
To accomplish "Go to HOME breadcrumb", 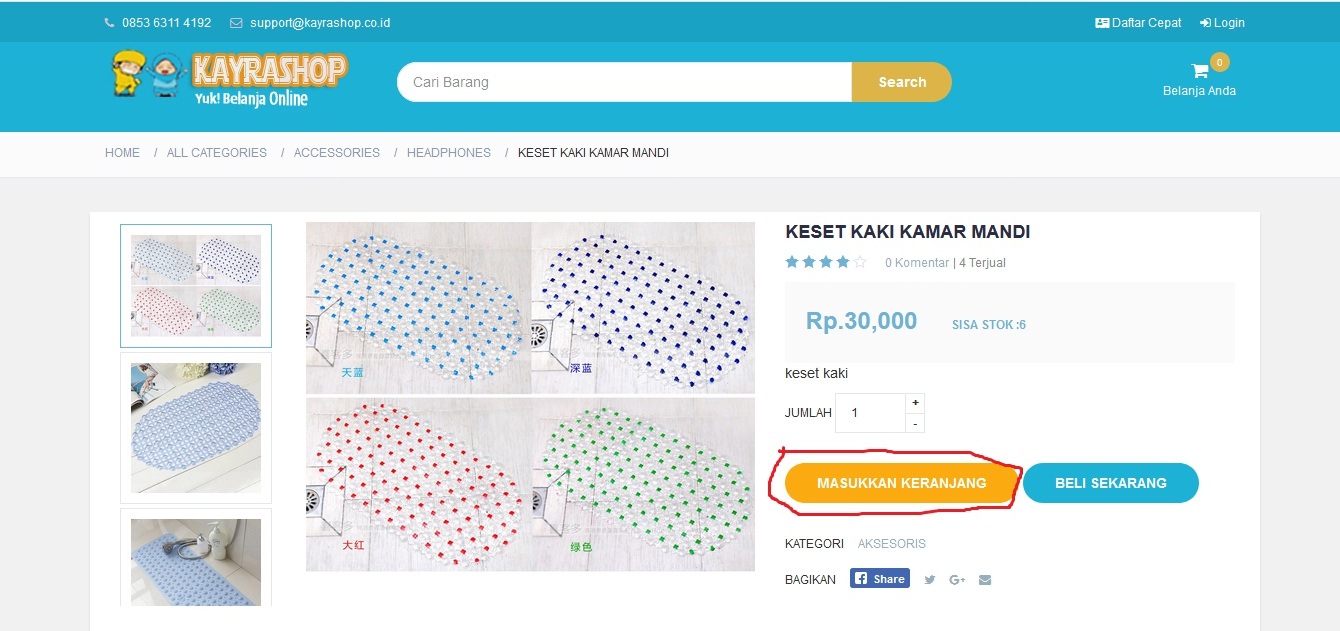I will pyautogui.click(x=122, y=153).
